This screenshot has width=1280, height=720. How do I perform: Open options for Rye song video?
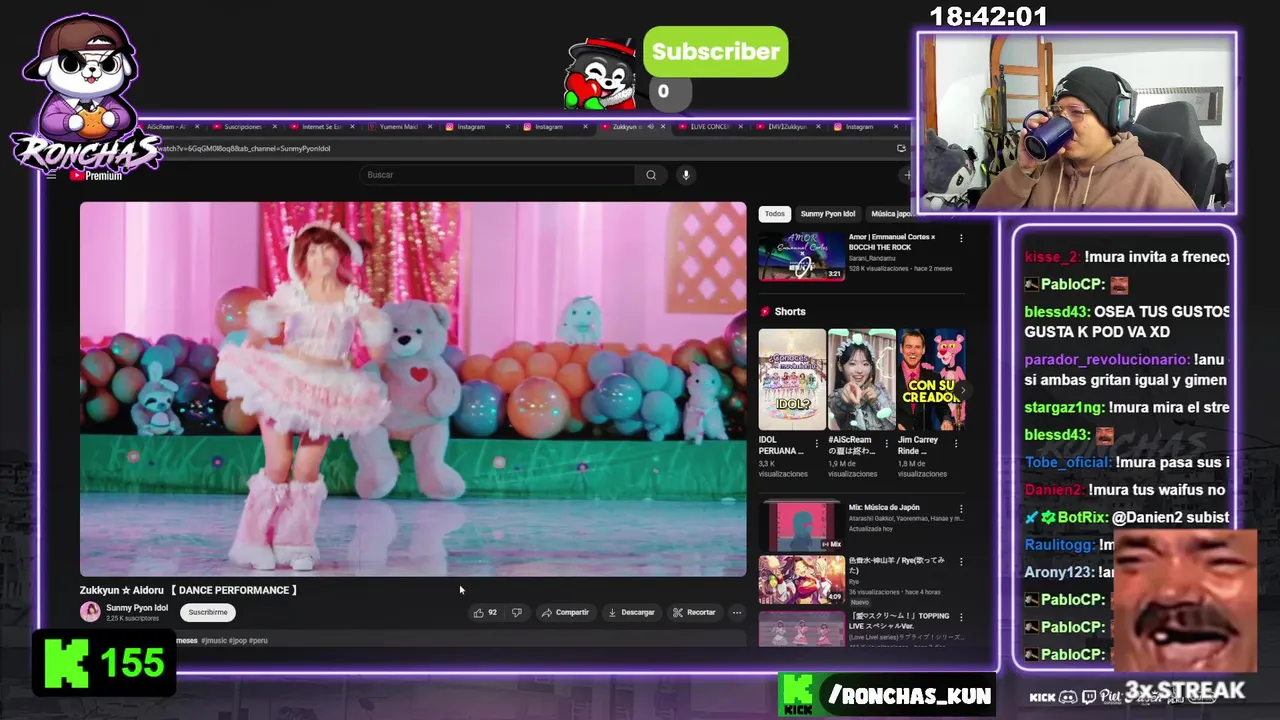[x=961, y=562]
